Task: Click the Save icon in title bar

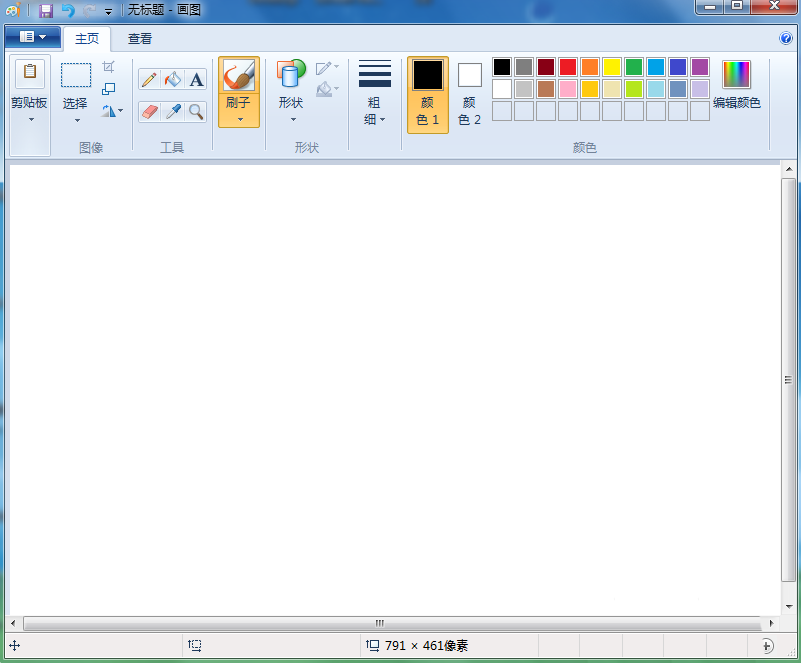Action: [x=46, y=10]
